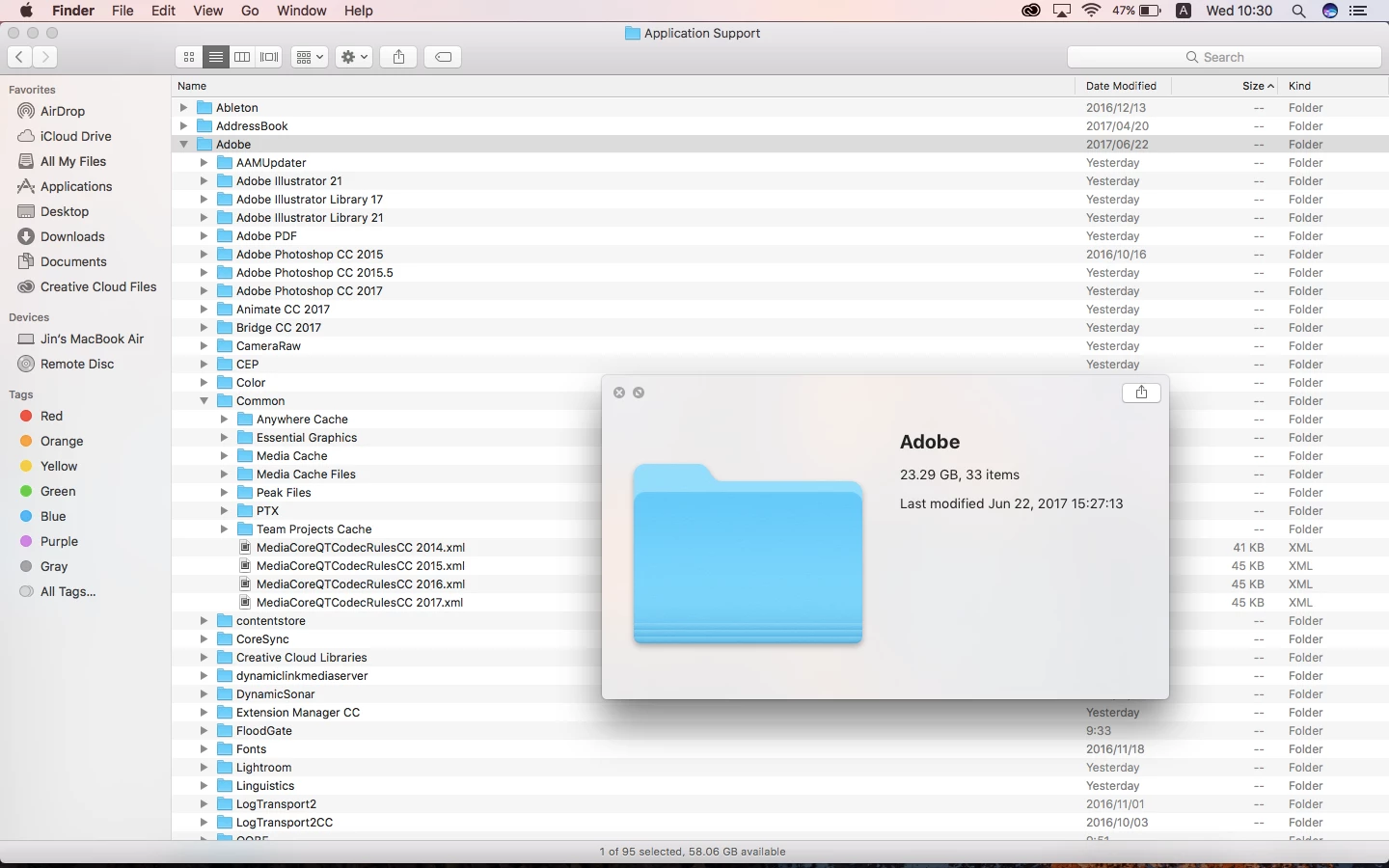Switch to list view
Image resolution: width=1389 pixels, height=868 pixels.
216,57
